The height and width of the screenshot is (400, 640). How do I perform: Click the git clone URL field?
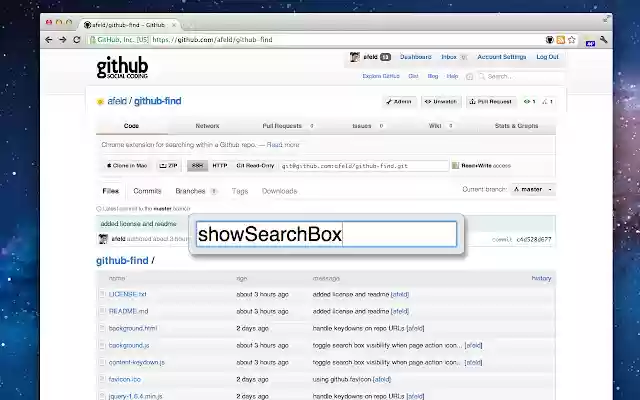pyautogui.click(x=364, y=166)
